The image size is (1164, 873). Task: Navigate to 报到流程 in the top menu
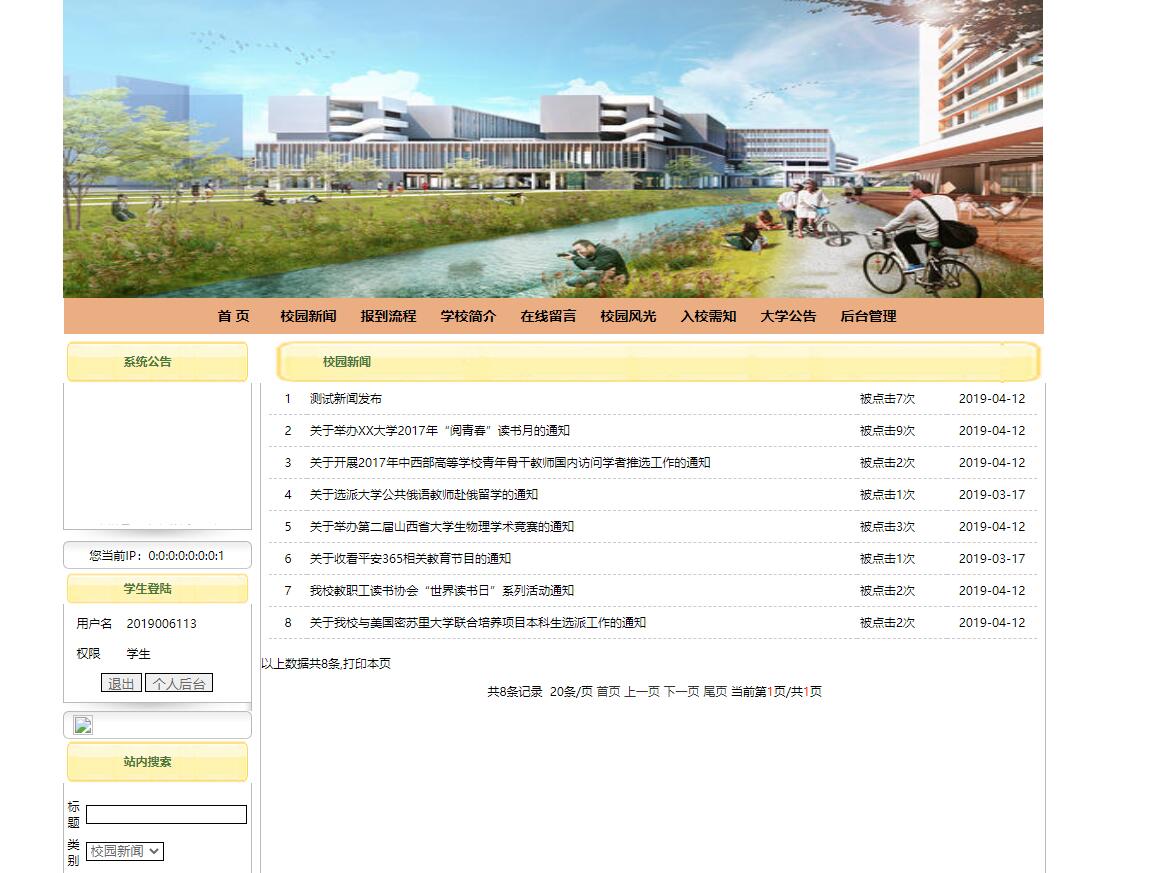[x=388, y=316]
